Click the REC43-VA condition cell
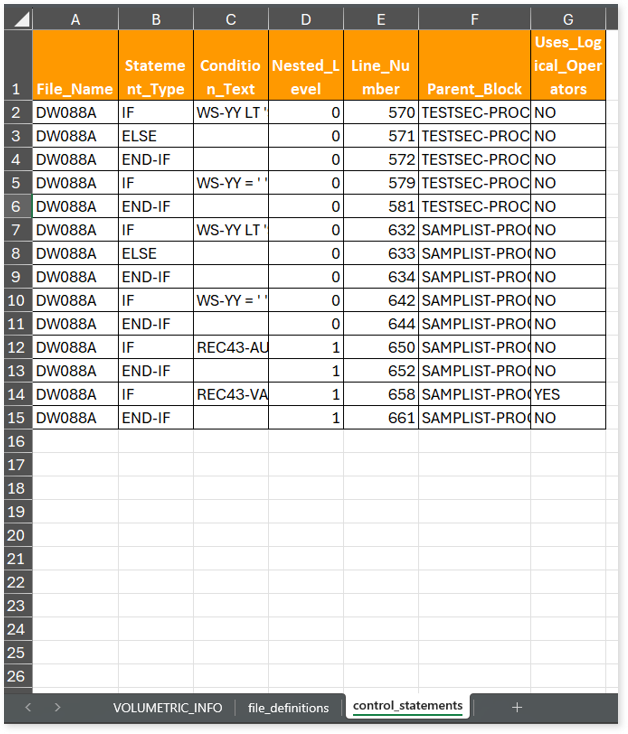This screenshot has height=734, width=628. 231,394
